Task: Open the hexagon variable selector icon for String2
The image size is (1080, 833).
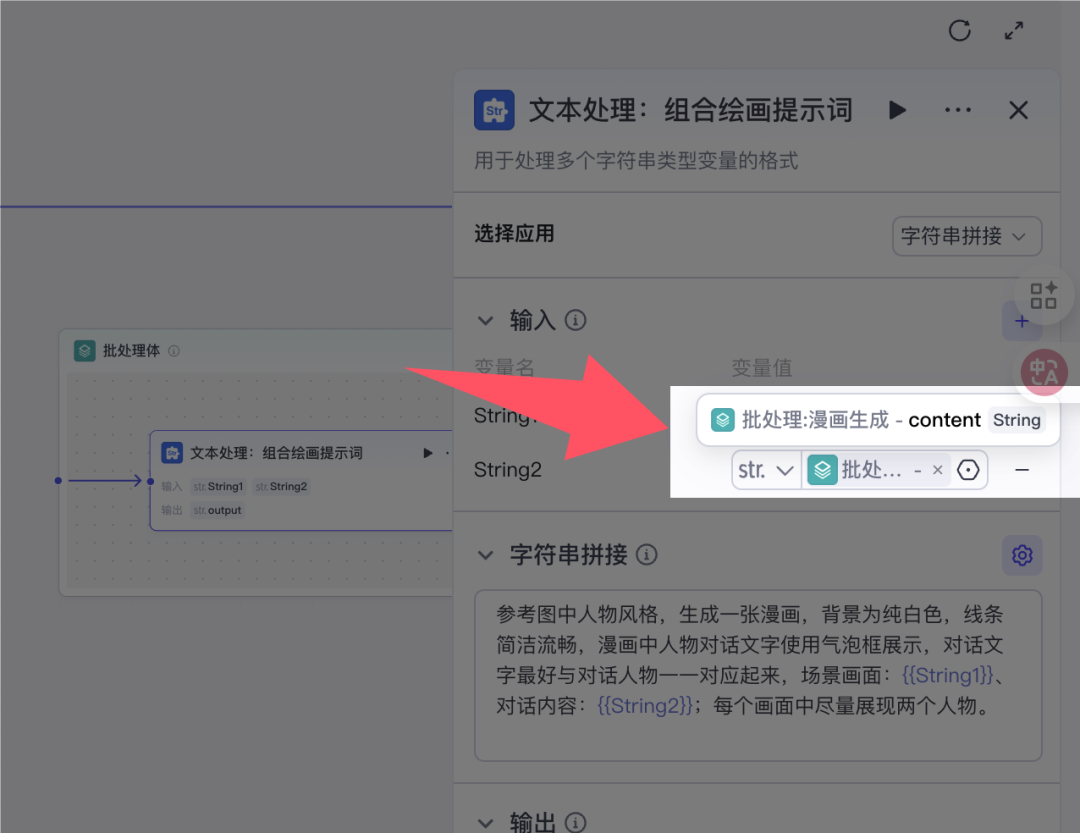Action: click(968, 470)
